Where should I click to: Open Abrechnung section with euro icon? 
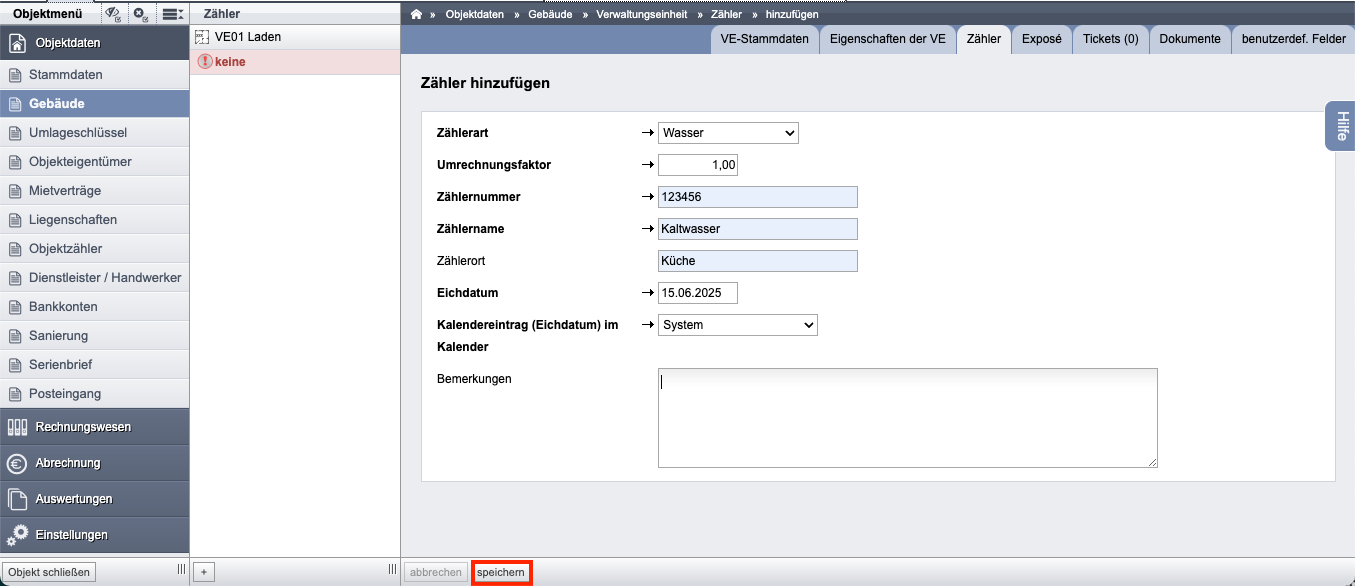click(x=94, y=463)
